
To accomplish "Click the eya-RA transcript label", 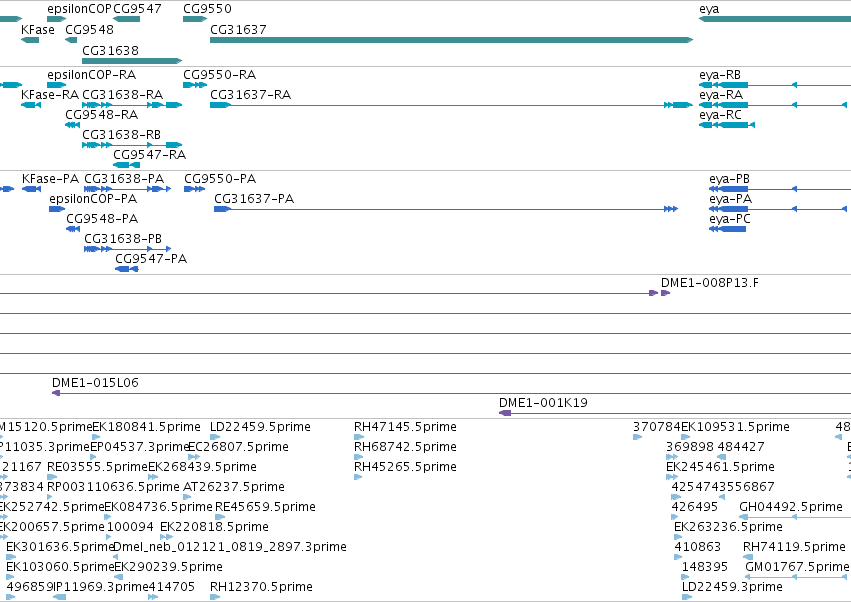I will (721, 95).
